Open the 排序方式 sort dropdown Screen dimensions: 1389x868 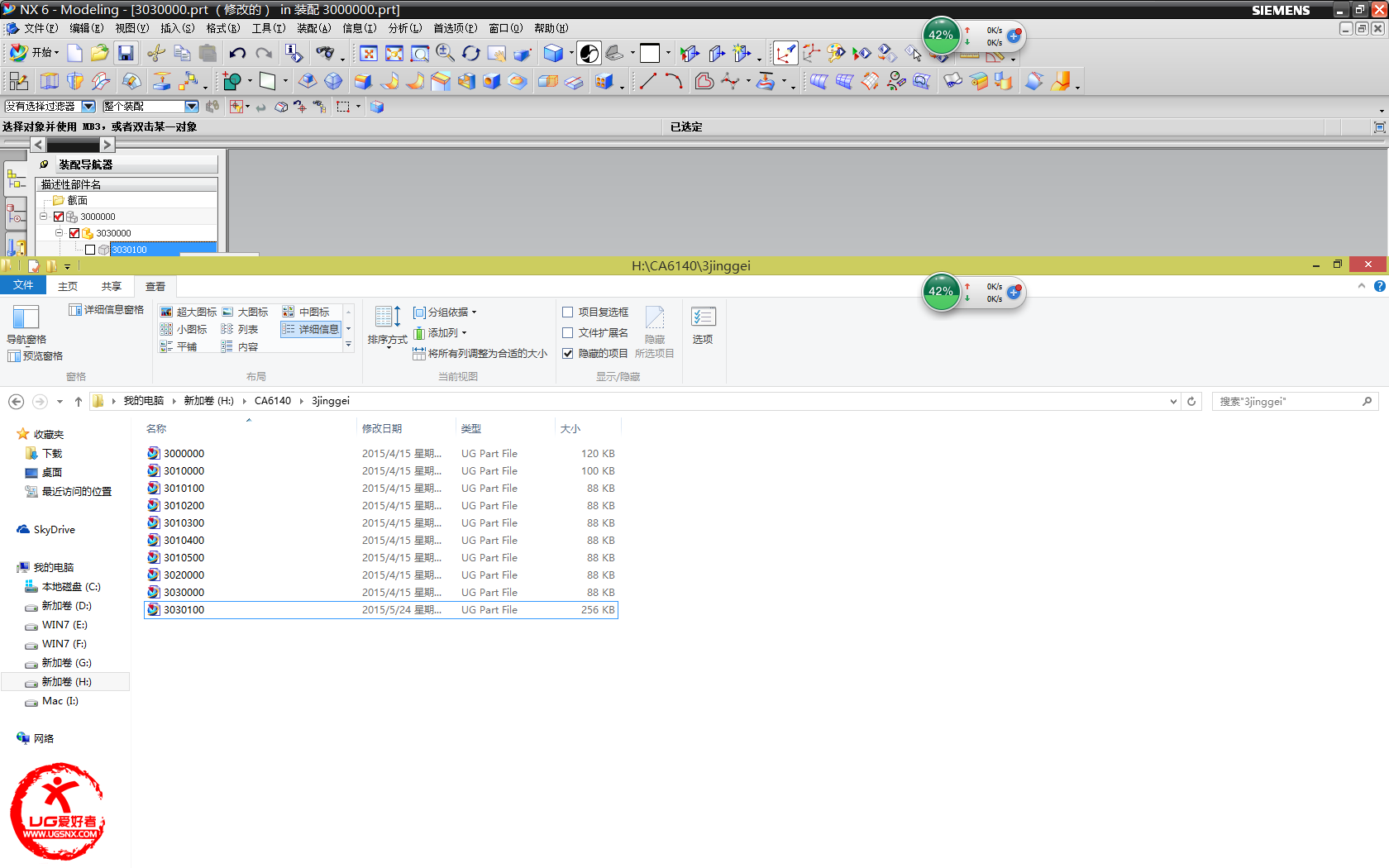(388, 327)
